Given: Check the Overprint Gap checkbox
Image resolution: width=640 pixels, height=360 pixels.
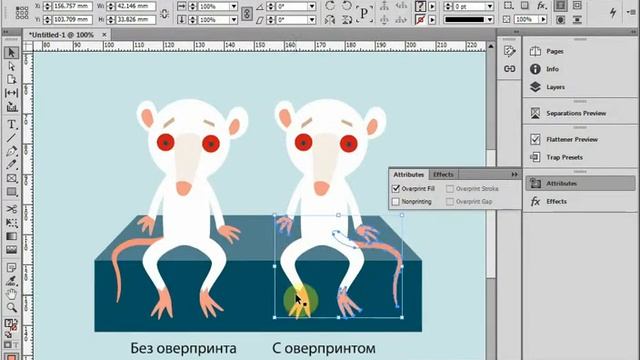Looking at the screenshot, I should 450,202.
